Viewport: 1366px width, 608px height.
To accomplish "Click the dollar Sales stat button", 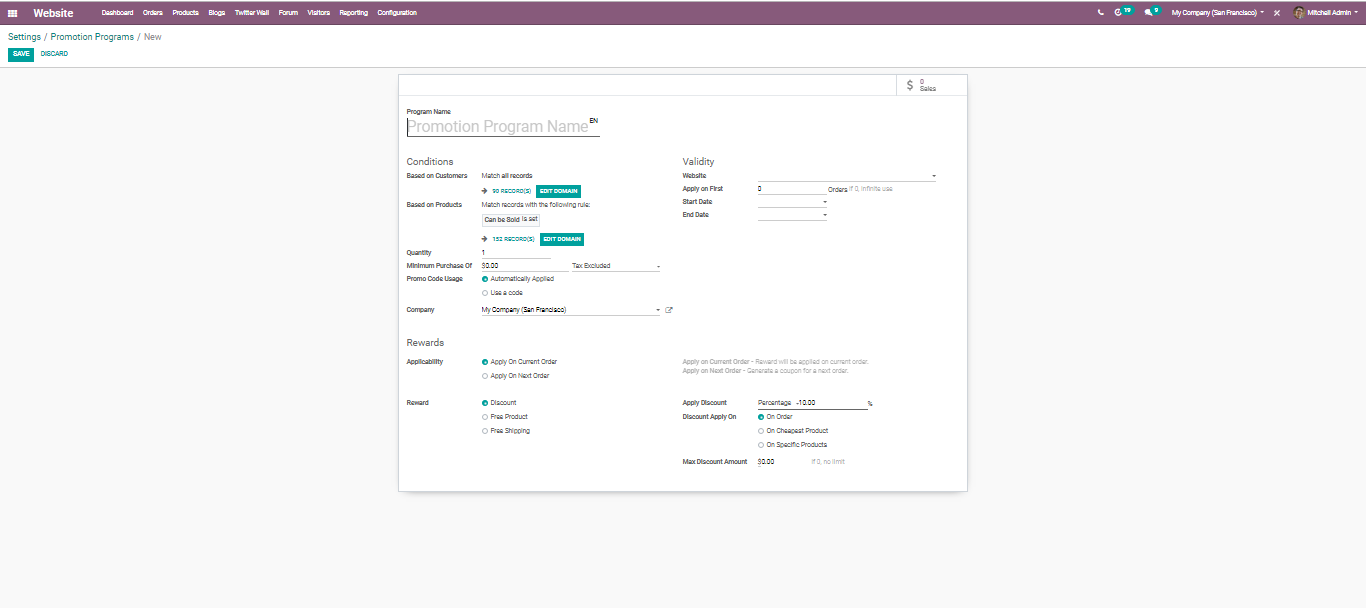I will pos(932,85).
